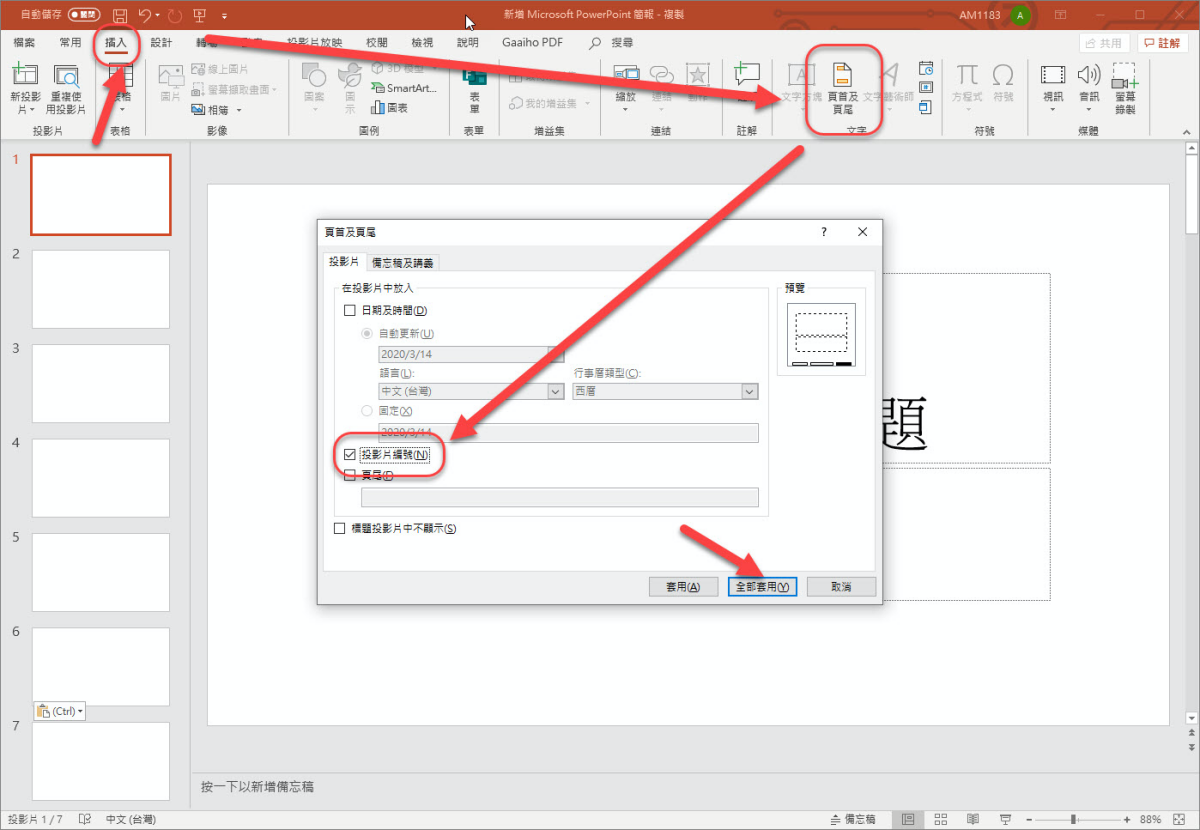Click the 全部套用 apply to all button
The height and width of the screenshot is (830, 1200).
[762, 587]
